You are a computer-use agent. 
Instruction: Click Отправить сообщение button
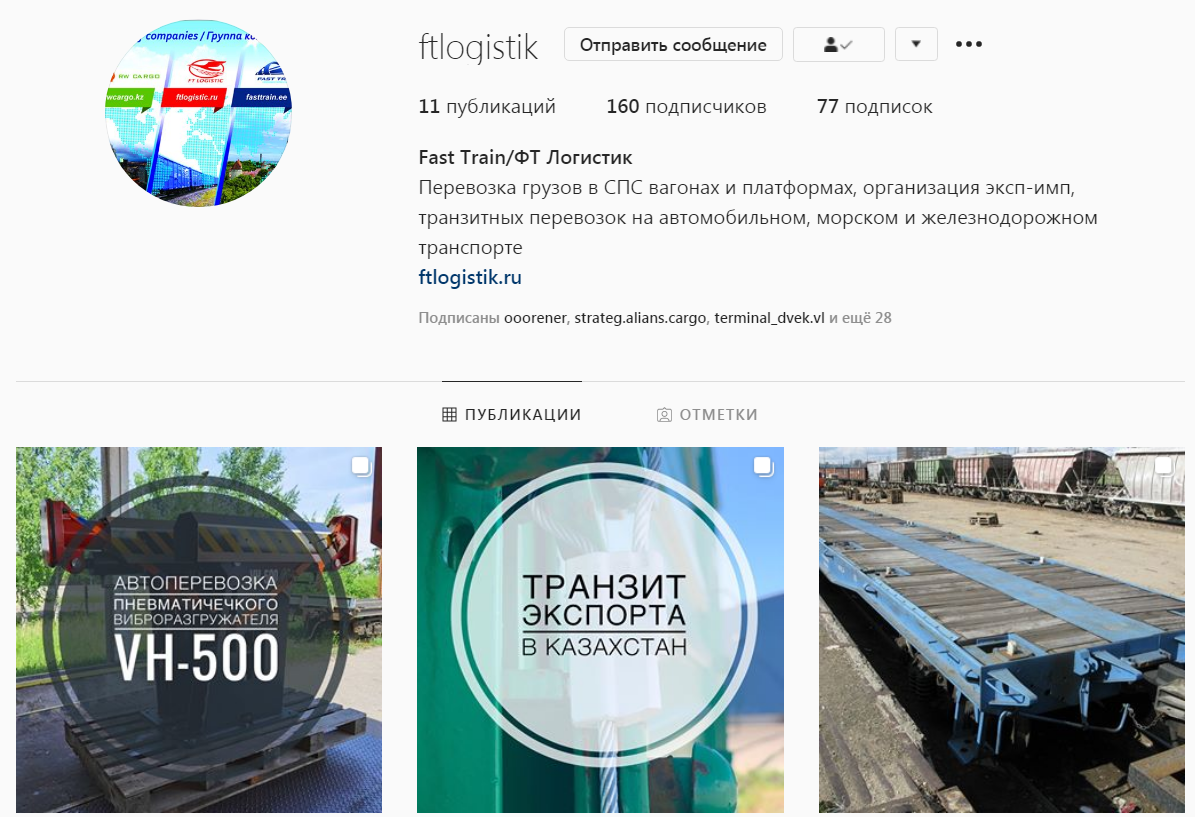673,44
